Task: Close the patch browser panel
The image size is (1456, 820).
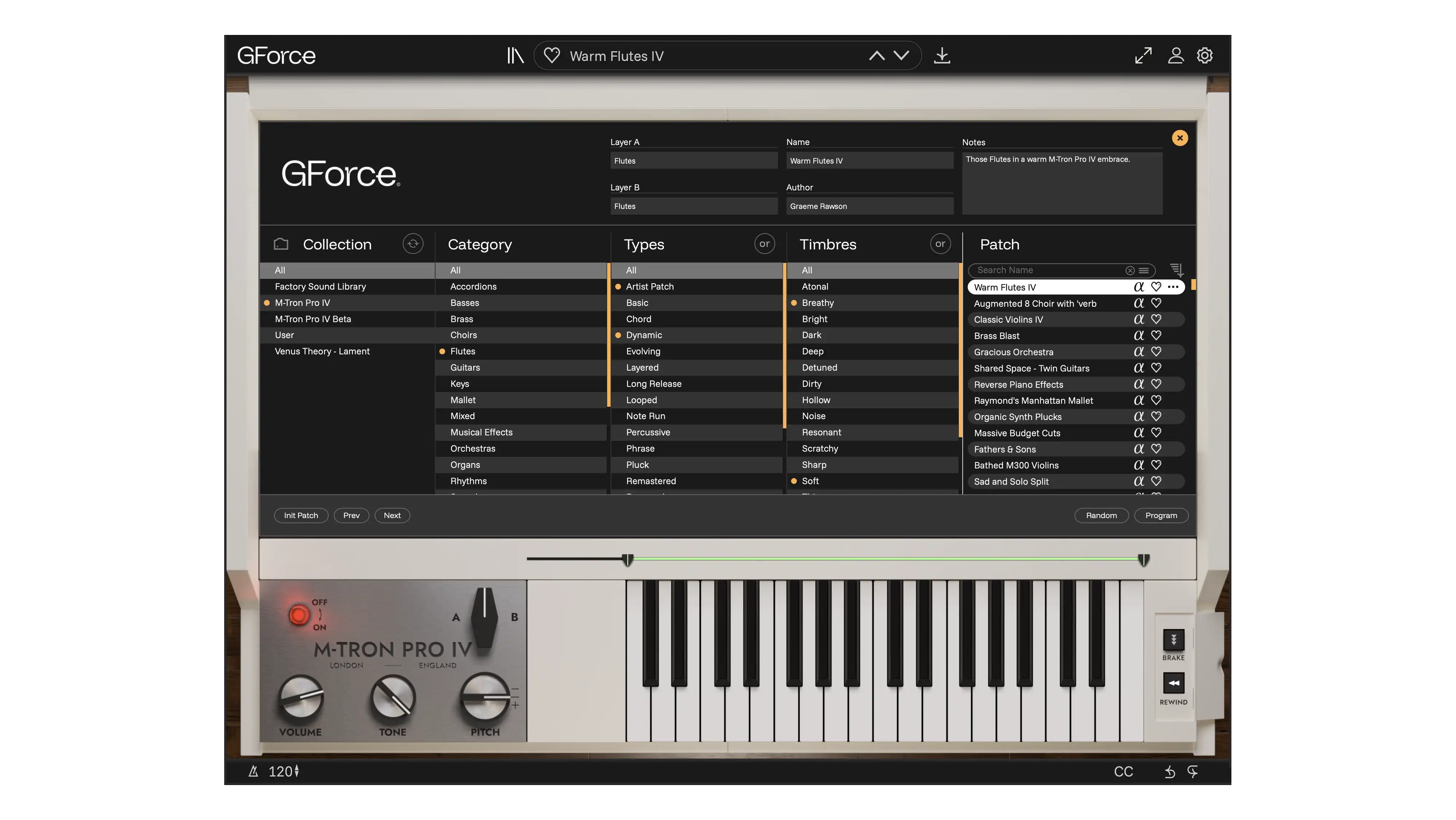Action: click(x=1180, y=138)
